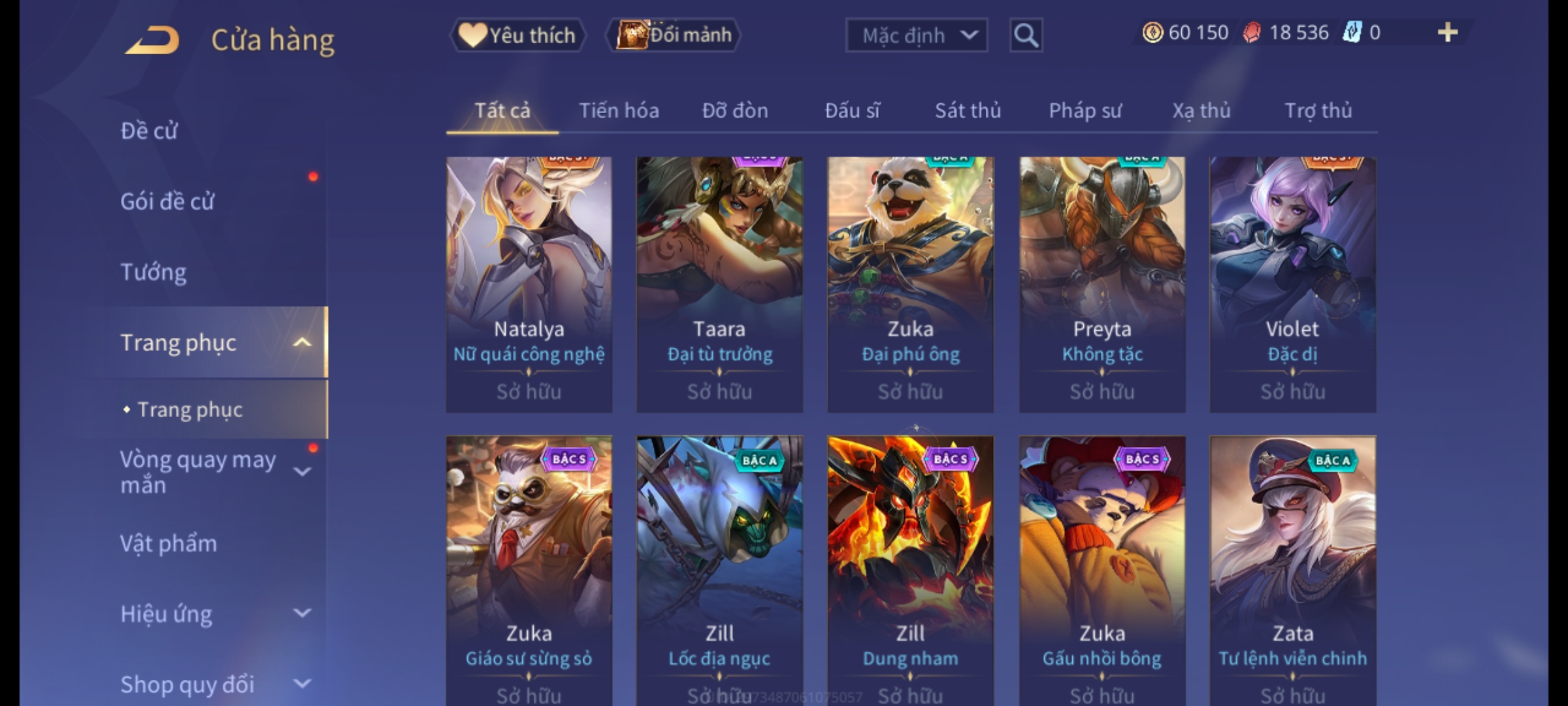Tap the blue voucher currency icon
Viewport: 1568px width, 706px height.
point(1352,33)
